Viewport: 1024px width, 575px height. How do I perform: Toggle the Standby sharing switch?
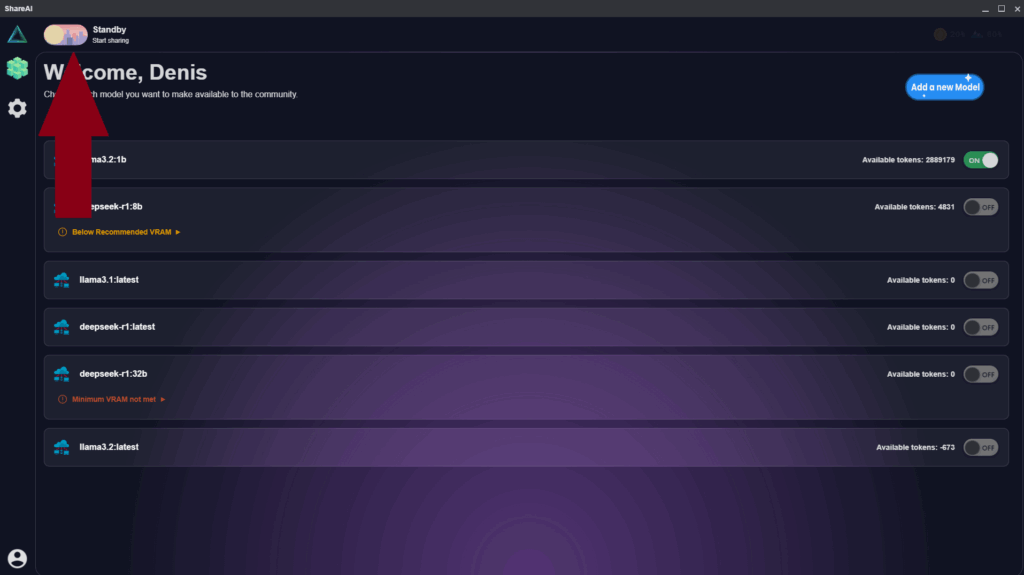(65, 35)
